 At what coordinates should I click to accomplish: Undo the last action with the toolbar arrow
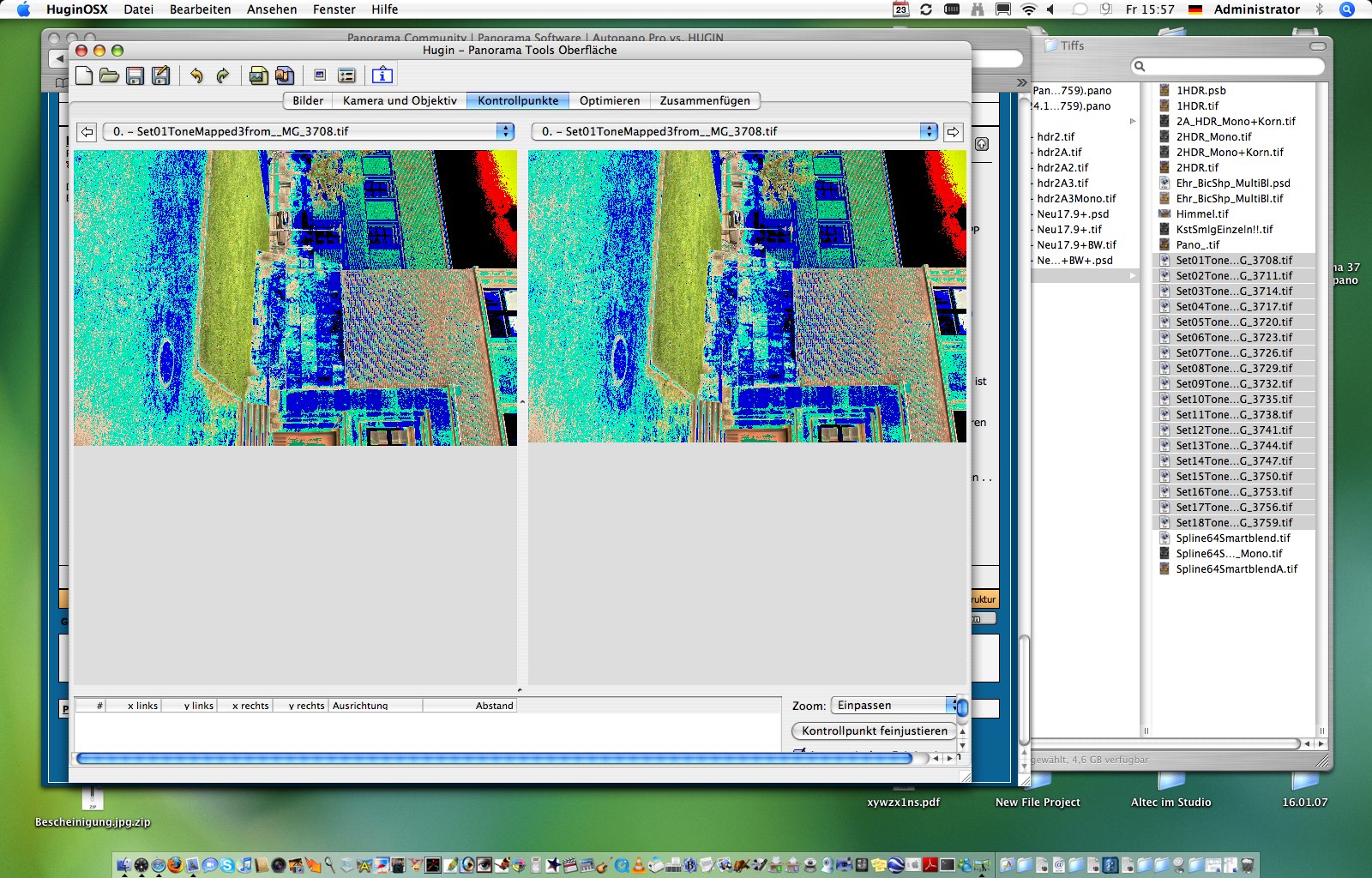pyautogui.click(x=196, y=75)
